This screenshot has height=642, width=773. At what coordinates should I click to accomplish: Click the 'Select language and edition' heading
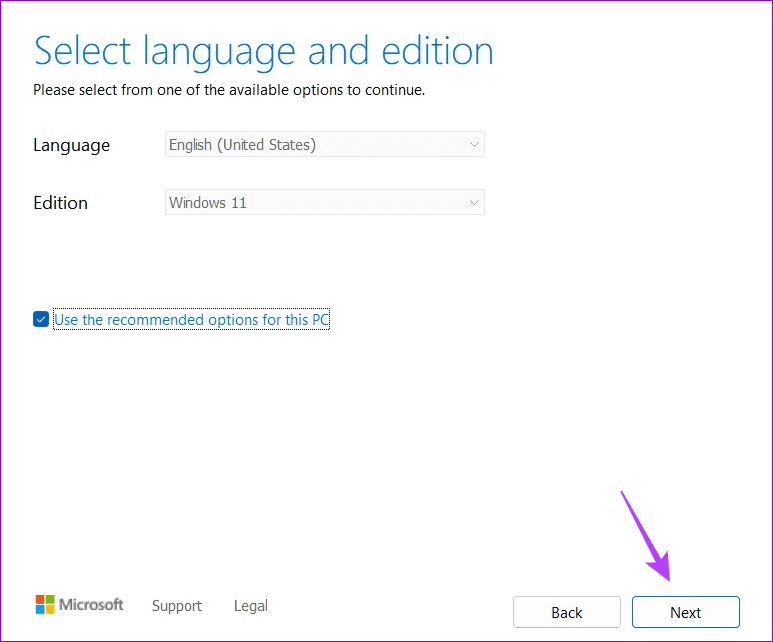tap(264, 51)
